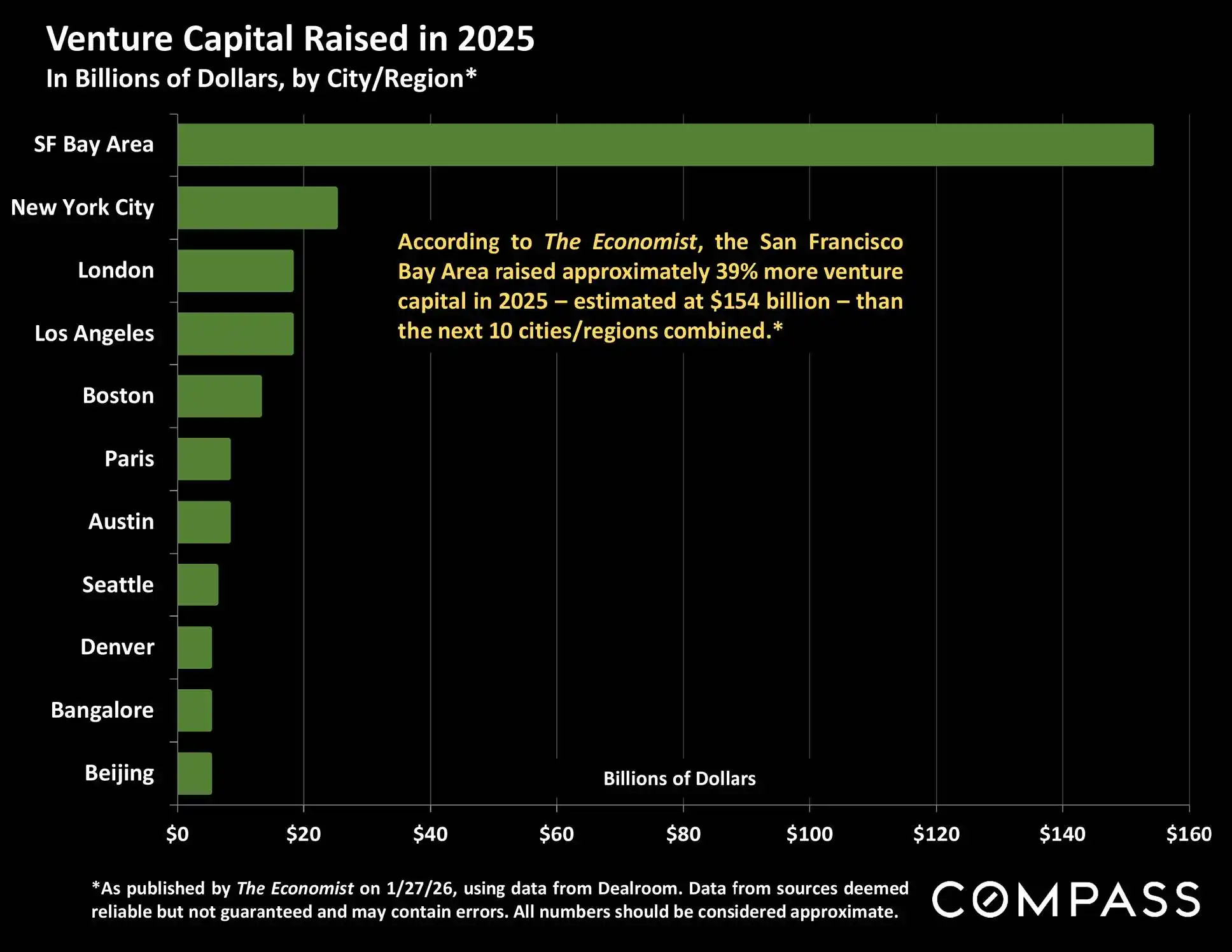This screenshot has width=1232, height=952.
Task: Select the Seattle bar
Action: point(198,584)
